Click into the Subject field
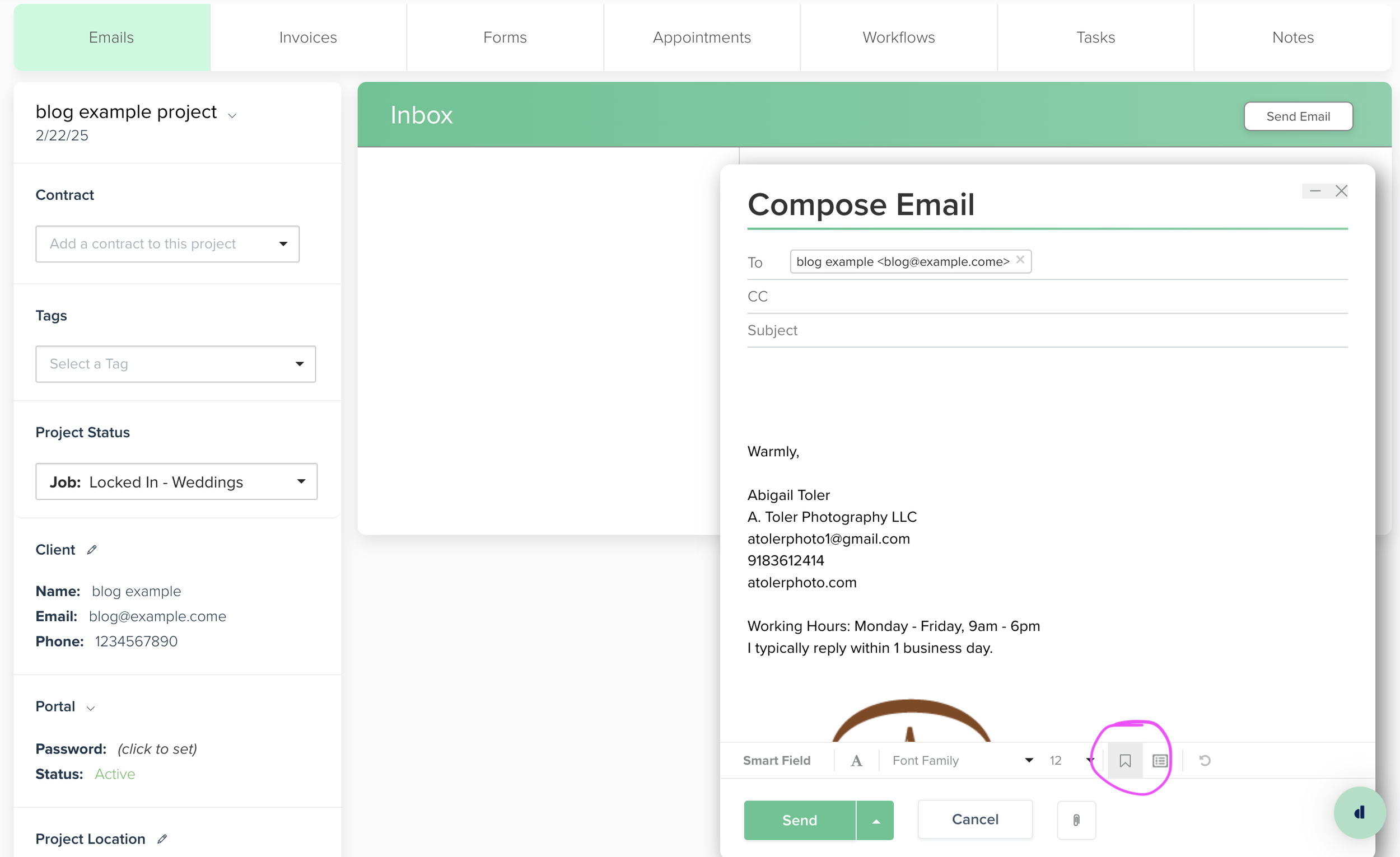The width and height of the screenshot is (1400, 857). [1047, 330]
